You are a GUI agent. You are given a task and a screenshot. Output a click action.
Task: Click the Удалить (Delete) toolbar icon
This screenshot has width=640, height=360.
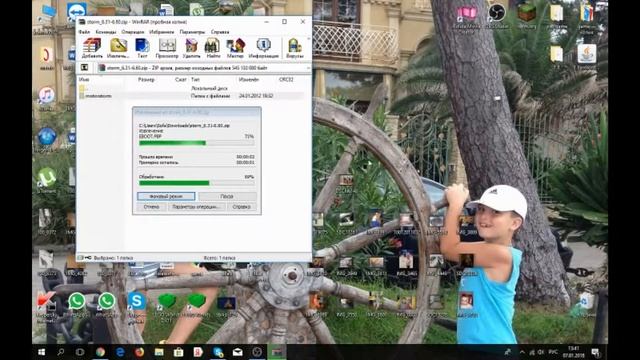191,48
